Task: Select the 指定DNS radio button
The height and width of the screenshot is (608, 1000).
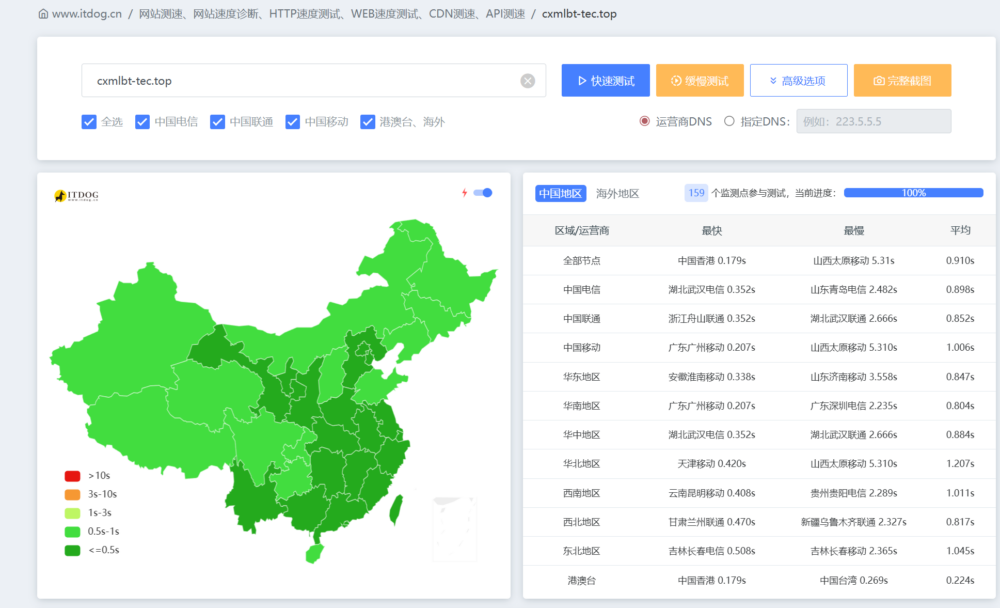Action: (730, 121)
